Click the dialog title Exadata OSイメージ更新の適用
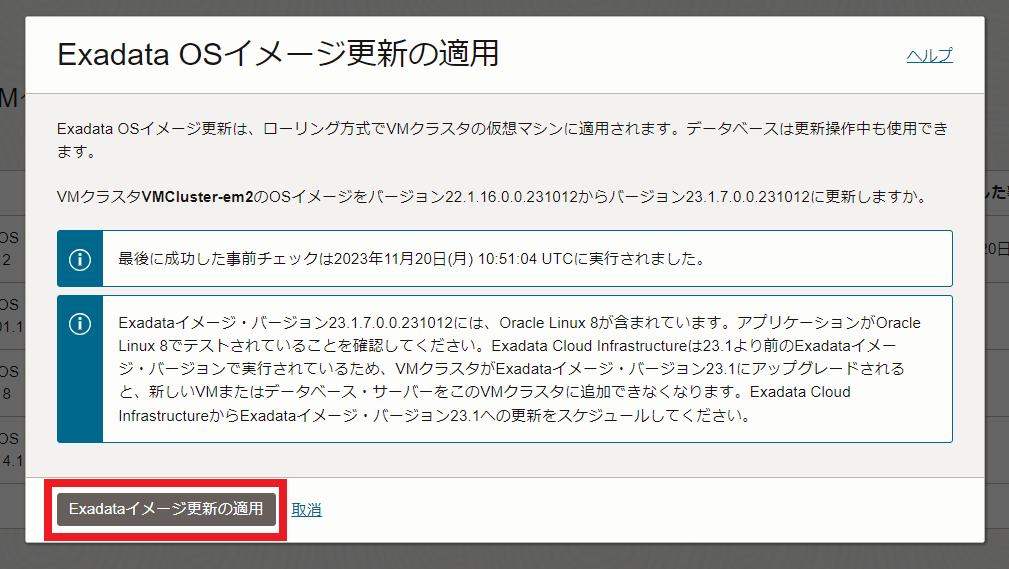This screenshot has height=569, width=1009. [x=278, y=54]
